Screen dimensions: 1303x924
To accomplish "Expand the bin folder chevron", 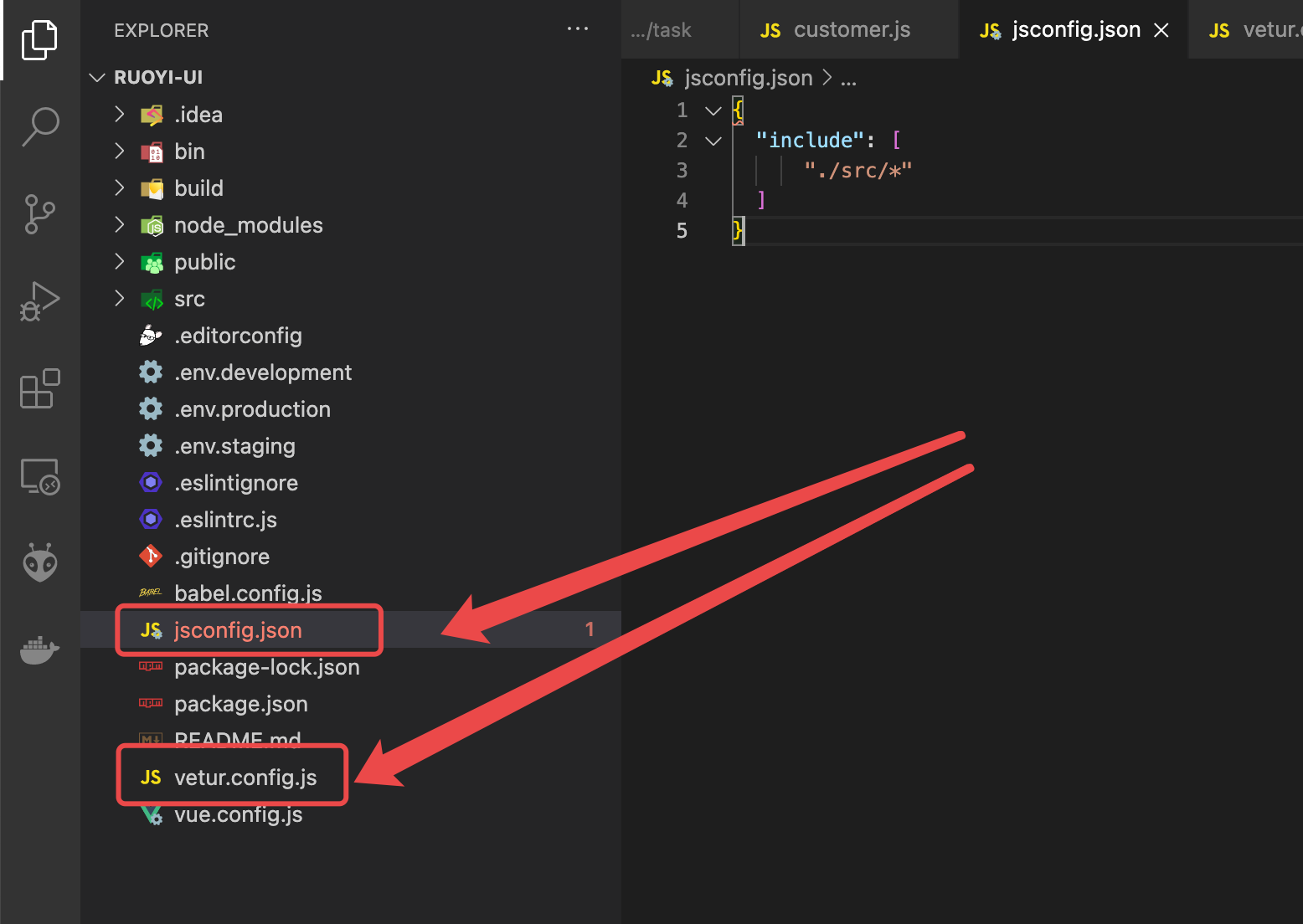I will tap(119, 151).
